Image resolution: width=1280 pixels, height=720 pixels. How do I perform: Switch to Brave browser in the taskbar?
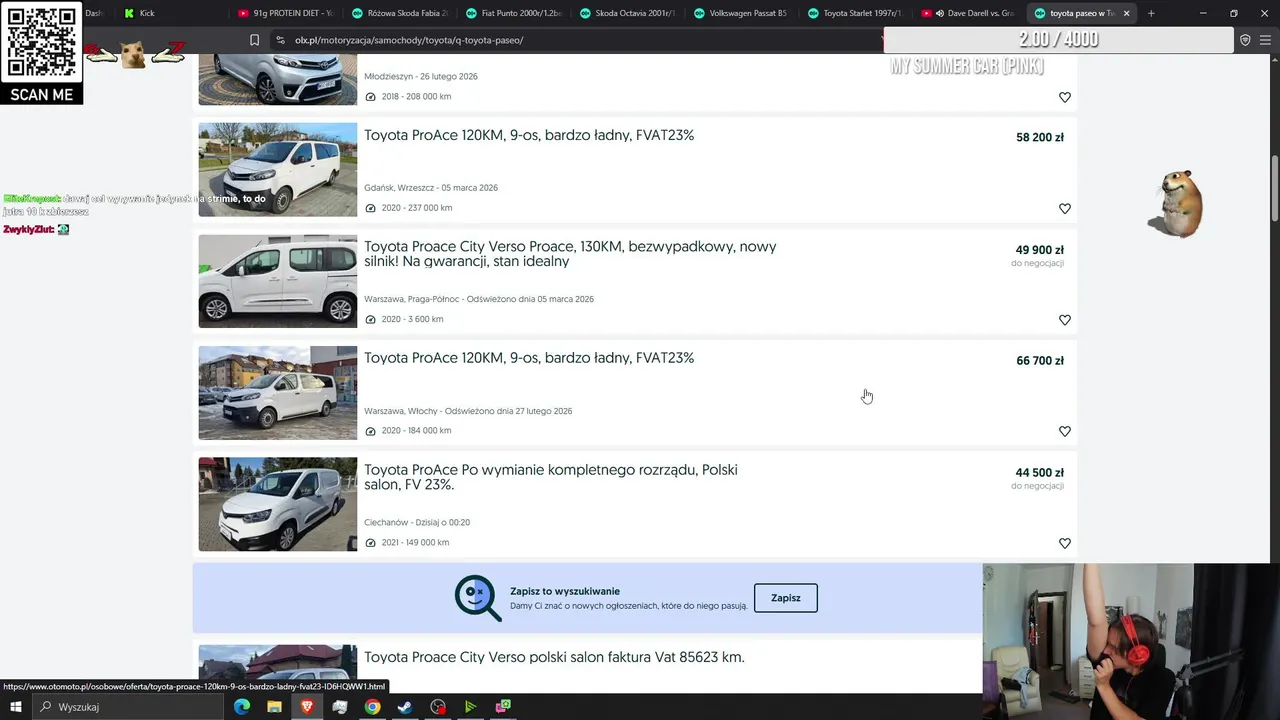tap(307, 707)
